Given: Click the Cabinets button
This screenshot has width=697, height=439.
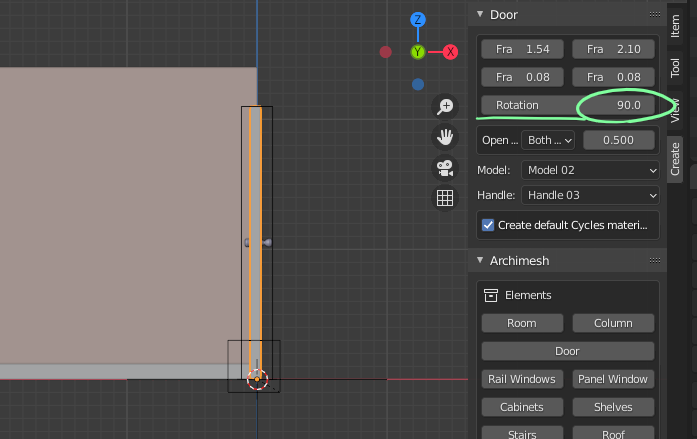Looking at the screenshot, I should pyautogui.click(x=522, y=407).
